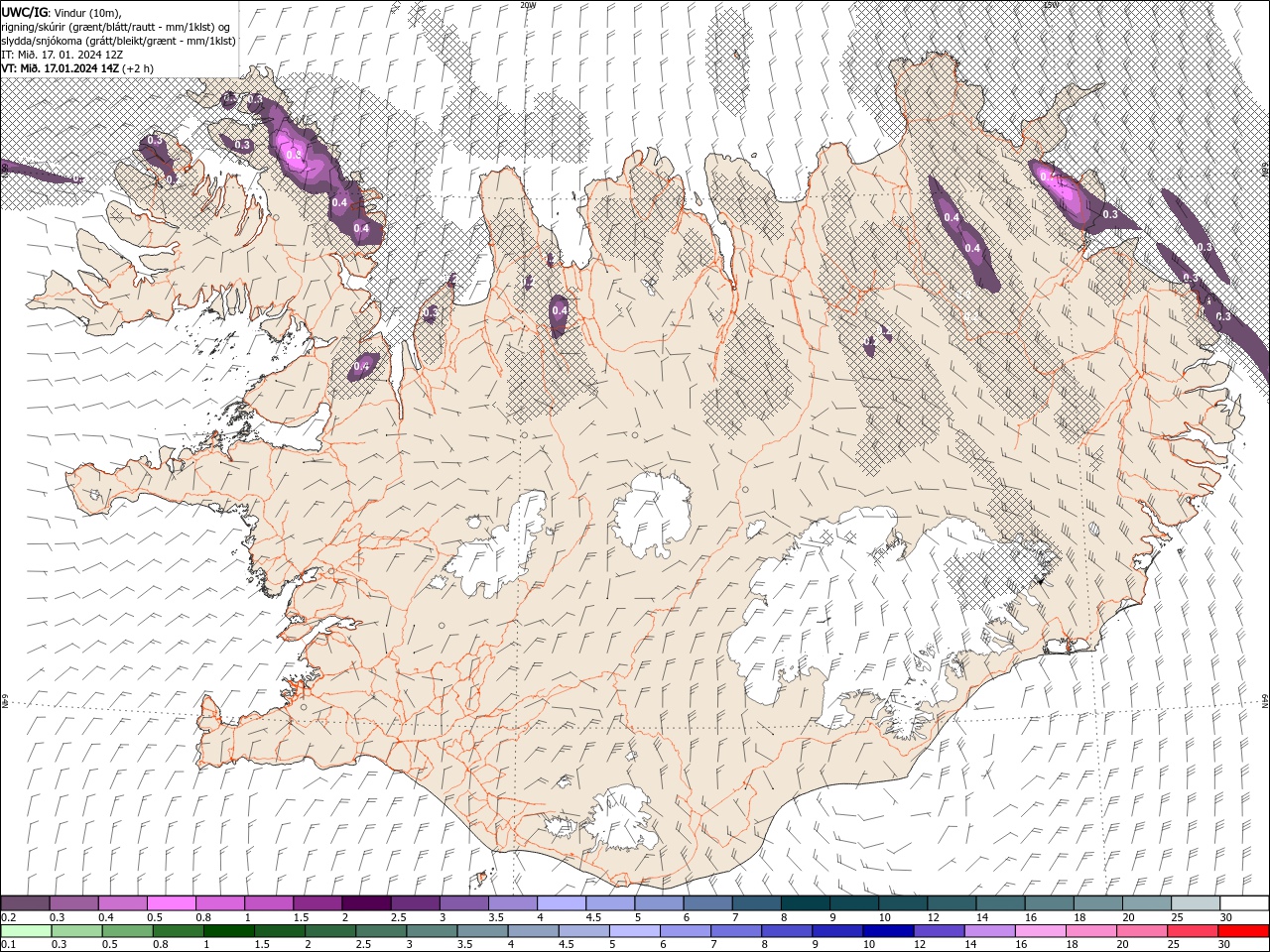Click lower legend swatch between 20 and 25
1270x952 pixels.
[1140, 931]
